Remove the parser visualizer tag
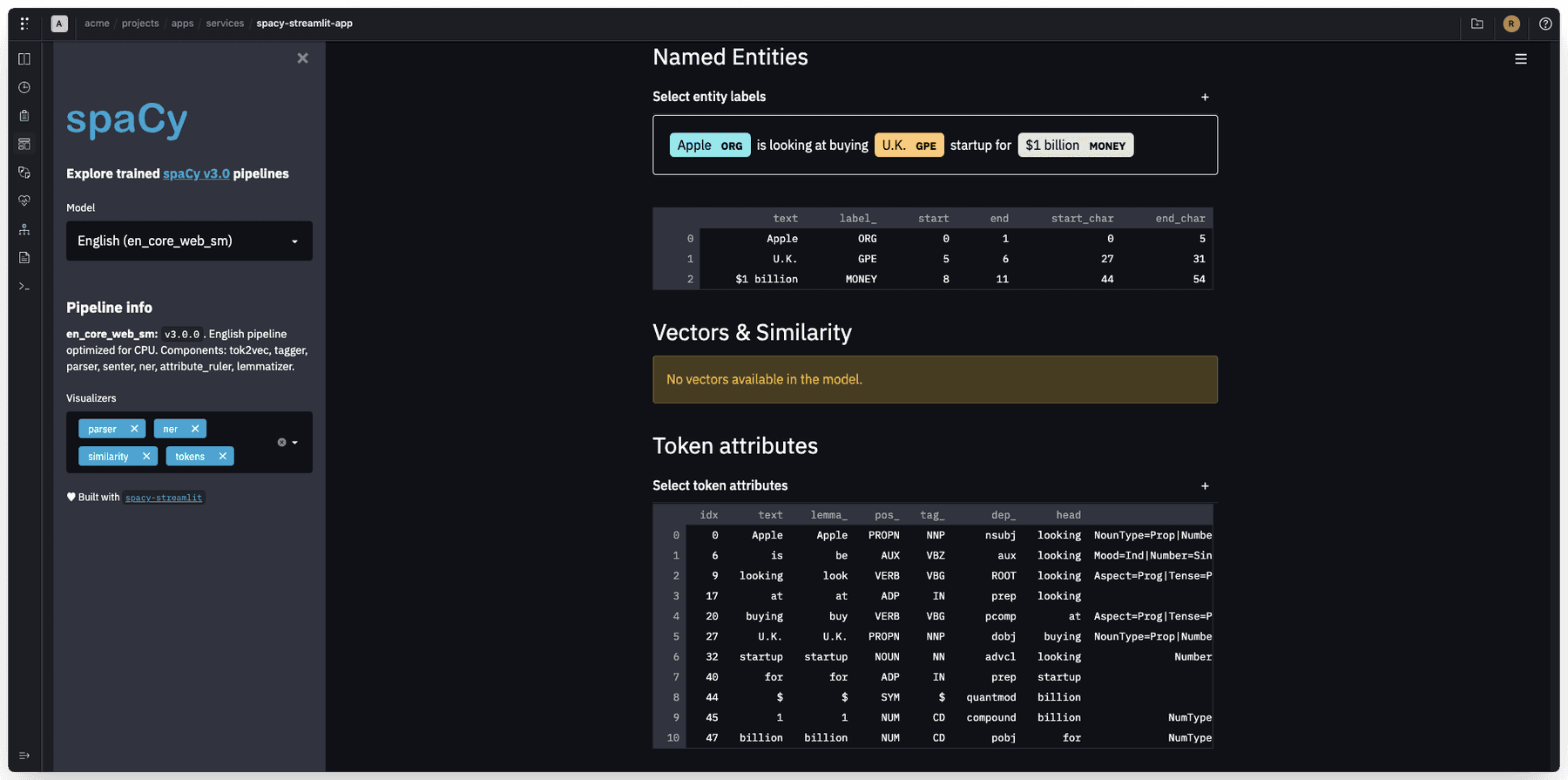The height and width of the screenshot is (780, 1568). pyautogui.click(x=134, y=429)
